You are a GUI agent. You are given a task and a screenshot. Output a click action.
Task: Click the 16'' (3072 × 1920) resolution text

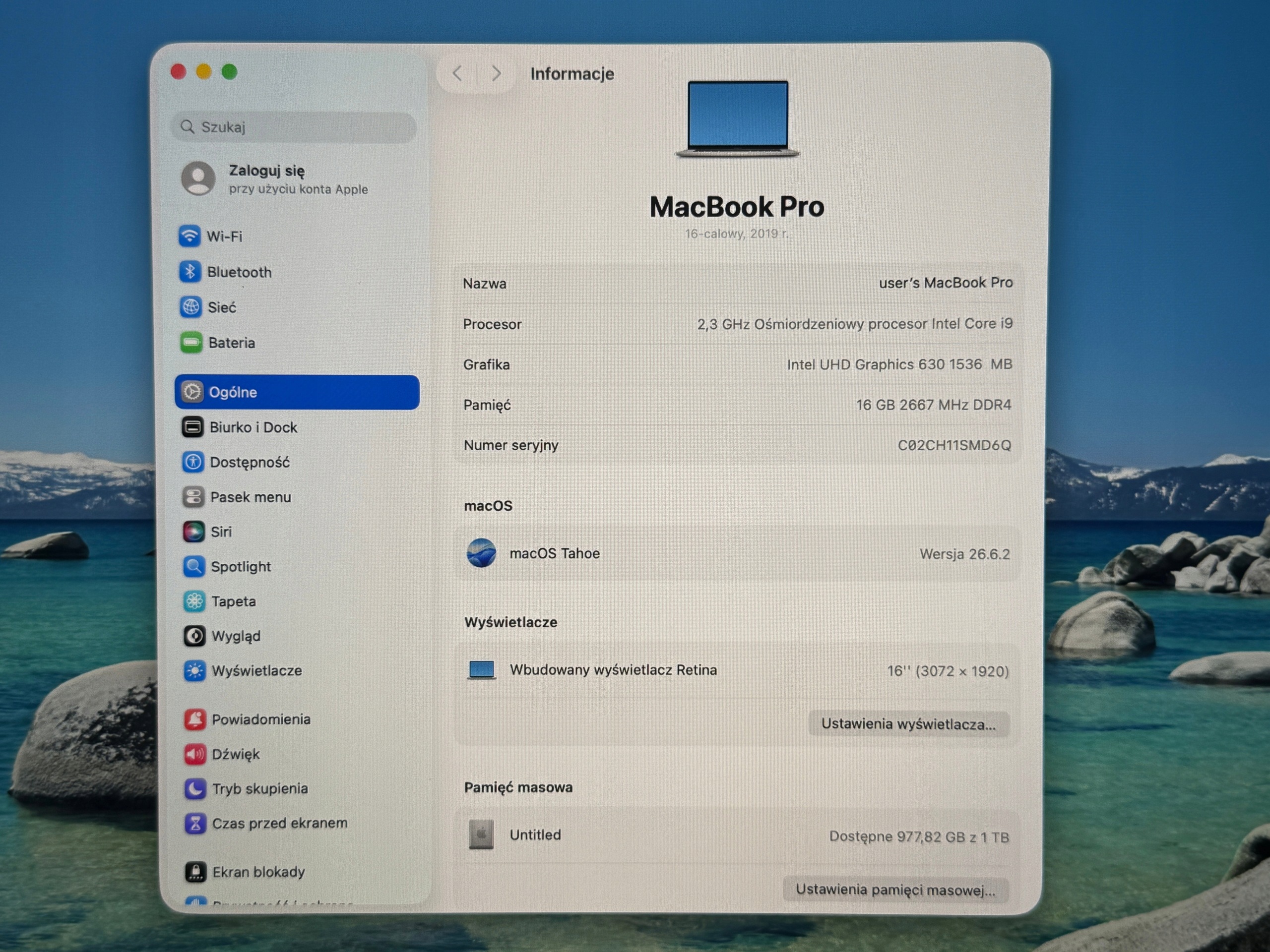coord(948,671)
